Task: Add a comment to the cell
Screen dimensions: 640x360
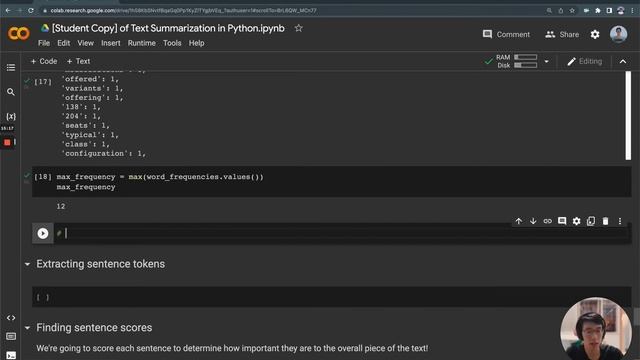Action: click(x=562, y=221)
